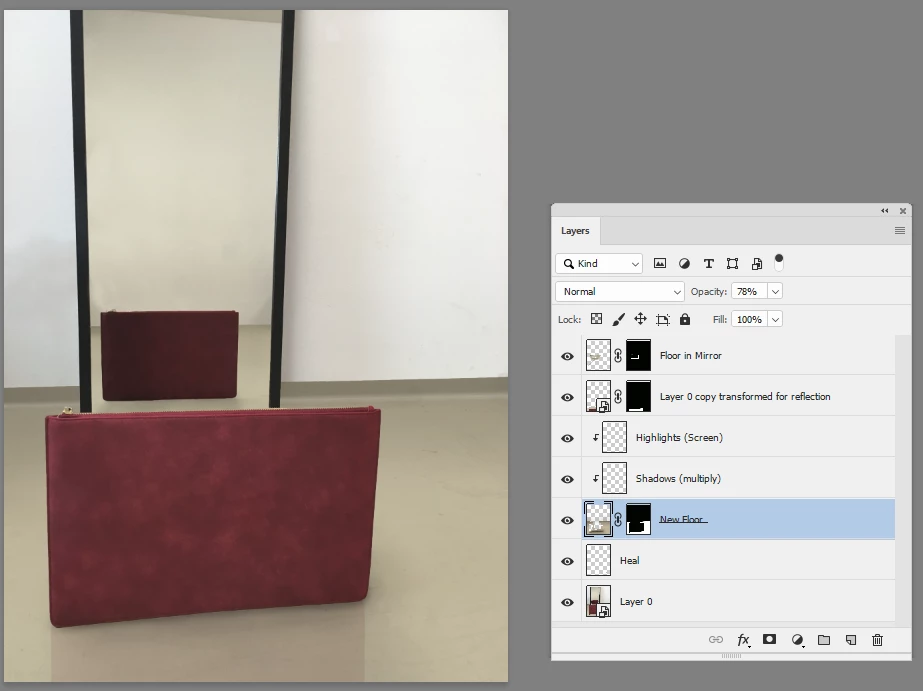Open the Normal blend mode dropdown

[x=619, y=291]
